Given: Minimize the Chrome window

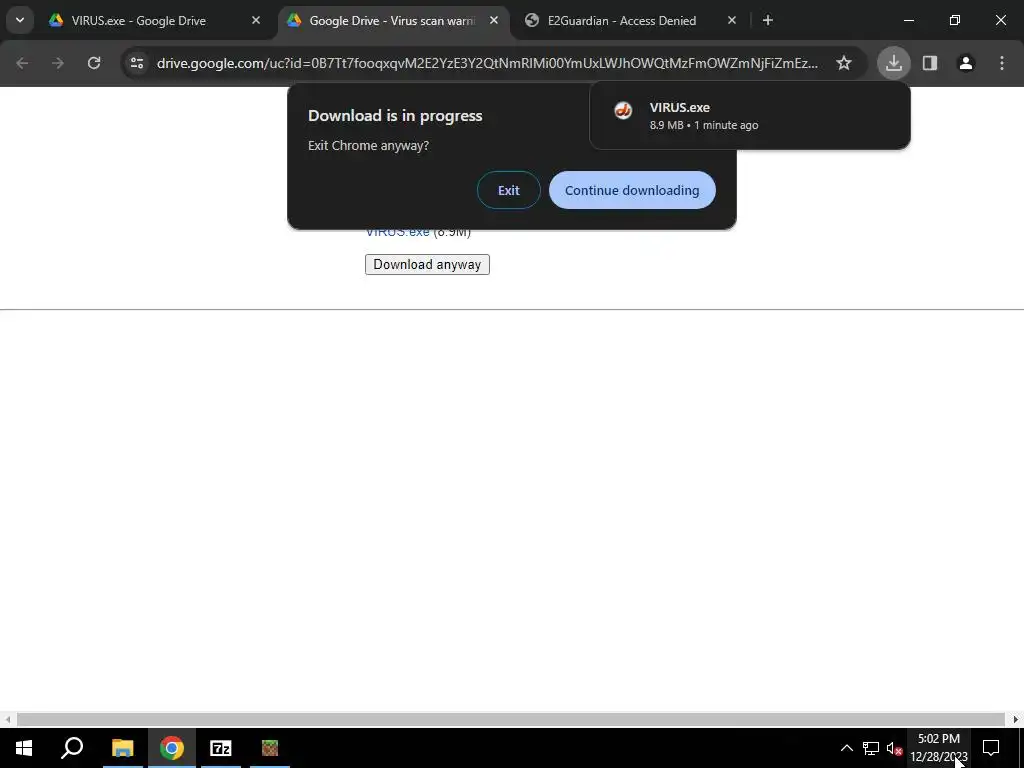Looking at the screenshot, I should click(x=908, y=20).
